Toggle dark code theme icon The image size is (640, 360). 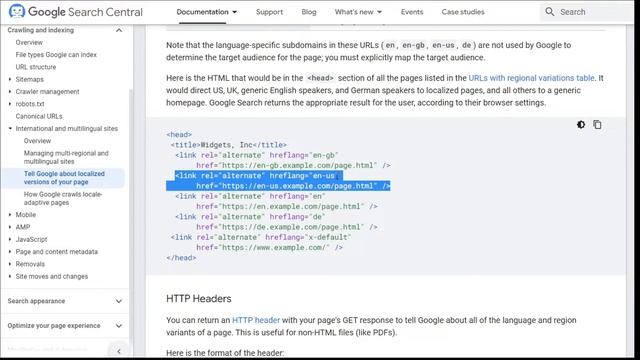coord(581,124)
